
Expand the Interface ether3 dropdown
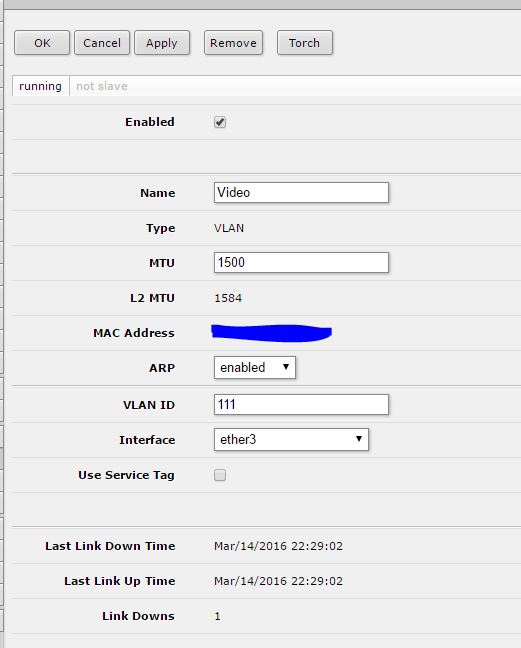(x=291, y=439)
